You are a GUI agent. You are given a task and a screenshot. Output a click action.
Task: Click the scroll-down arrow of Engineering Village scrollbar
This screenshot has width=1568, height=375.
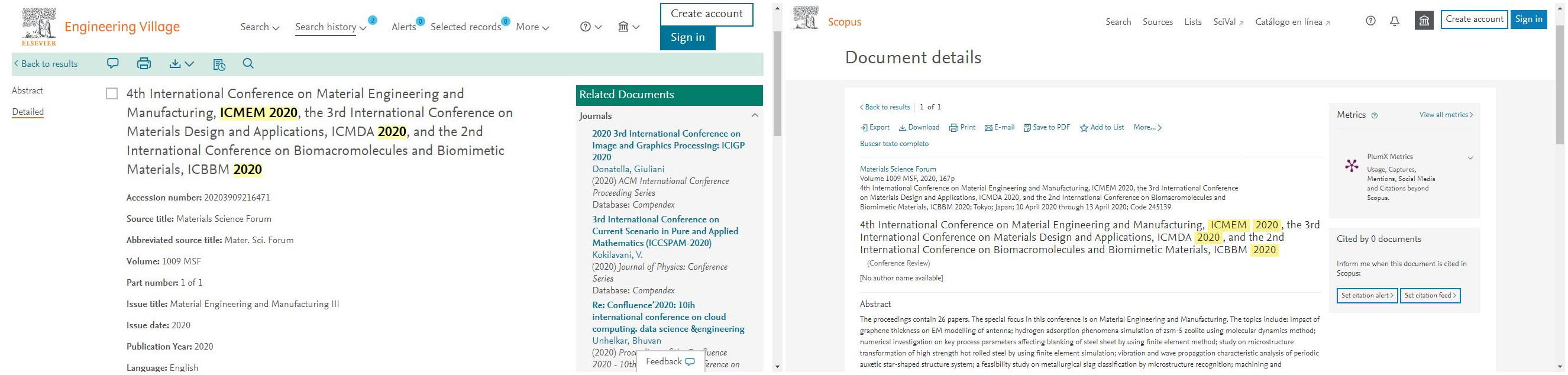pos(777,367)
